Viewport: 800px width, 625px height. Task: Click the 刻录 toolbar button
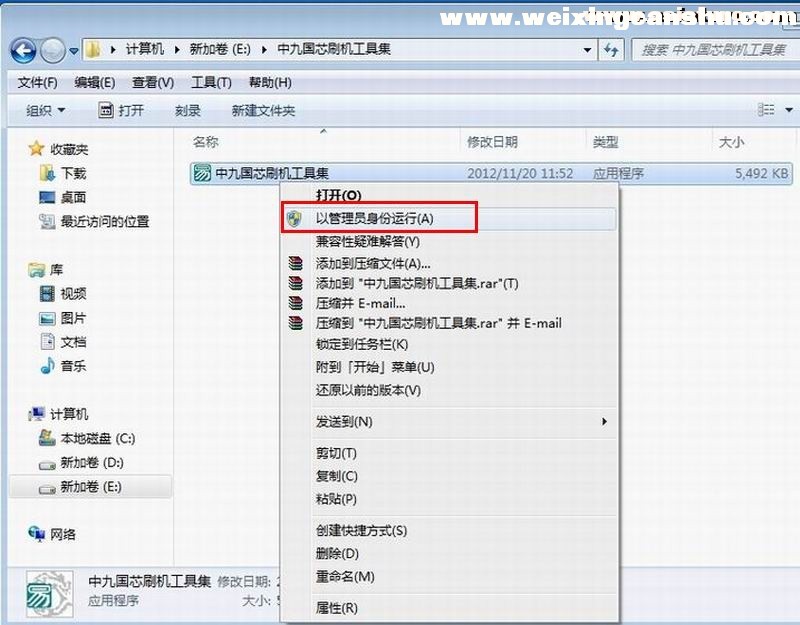click(187, 111)
